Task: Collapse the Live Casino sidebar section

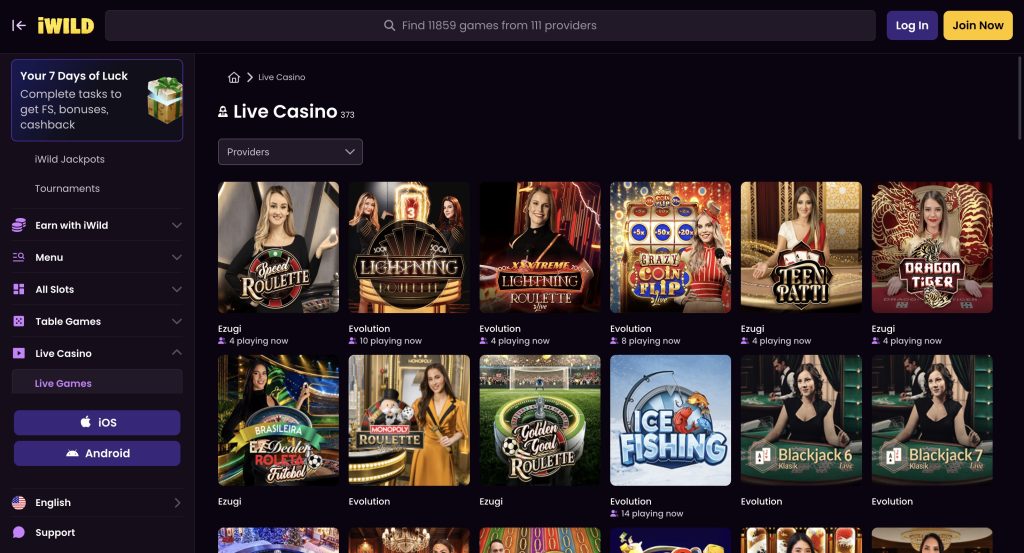Action: tap(176, 353)
